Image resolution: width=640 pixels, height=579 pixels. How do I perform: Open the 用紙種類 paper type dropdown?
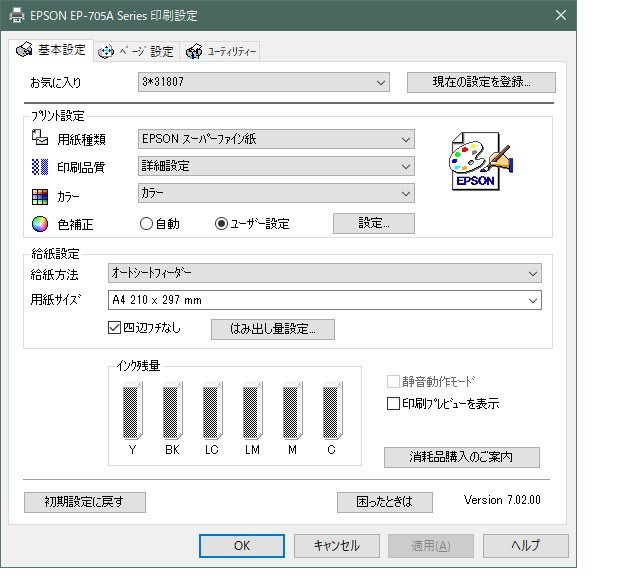pos(275,139)
